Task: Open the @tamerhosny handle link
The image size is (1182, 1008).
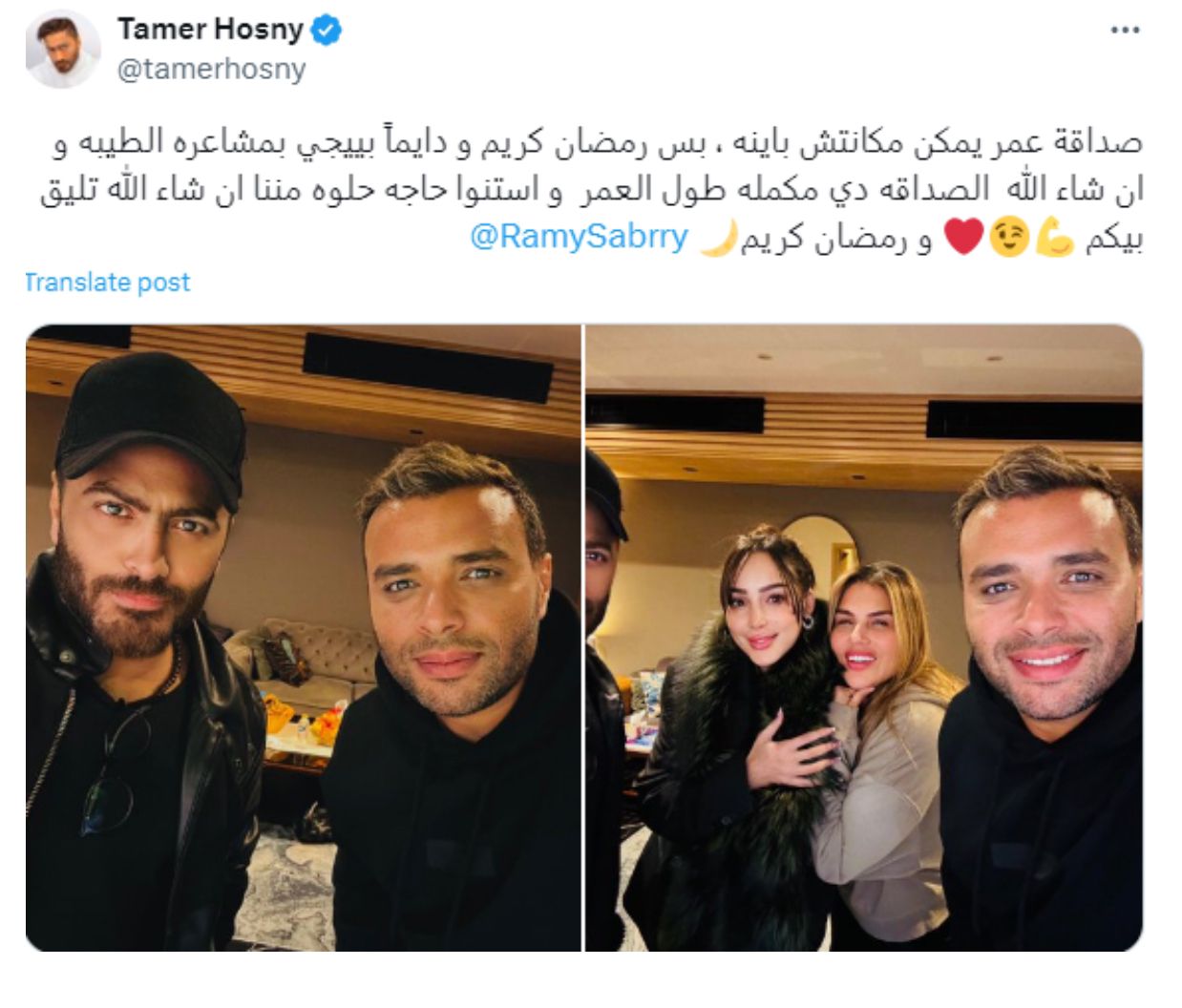Action: pos(211,70)
